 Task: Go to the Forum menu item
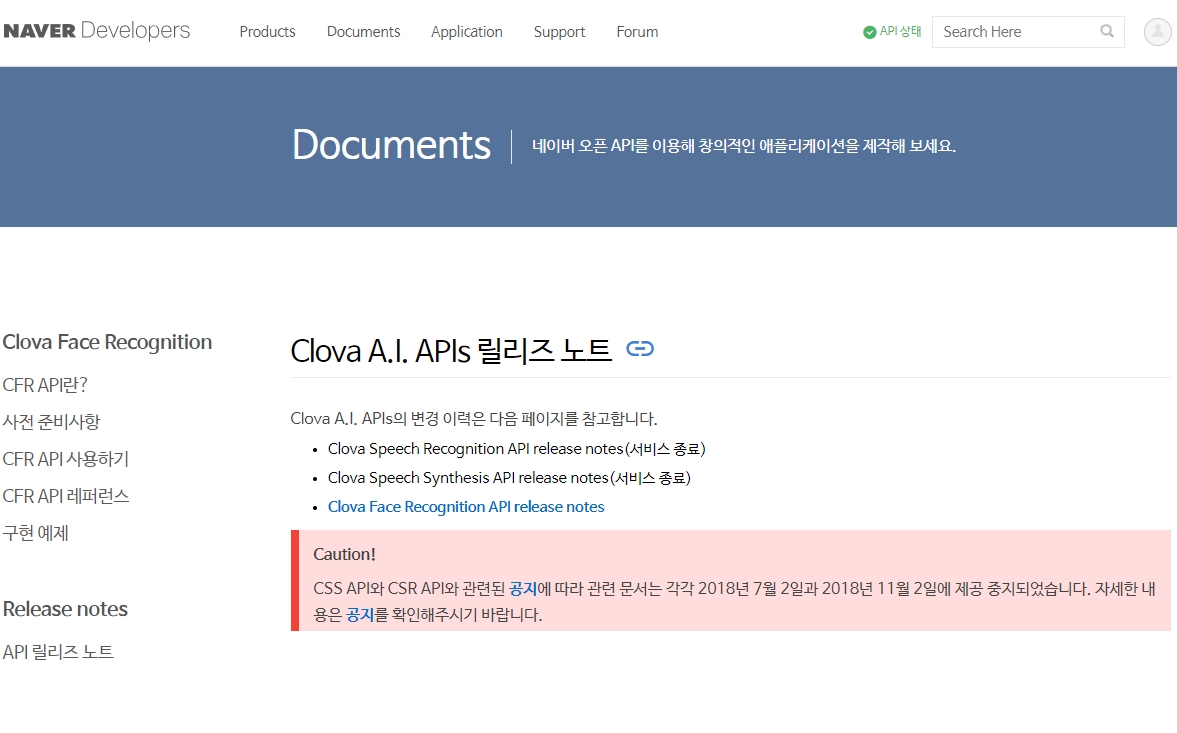pos(637,32)
